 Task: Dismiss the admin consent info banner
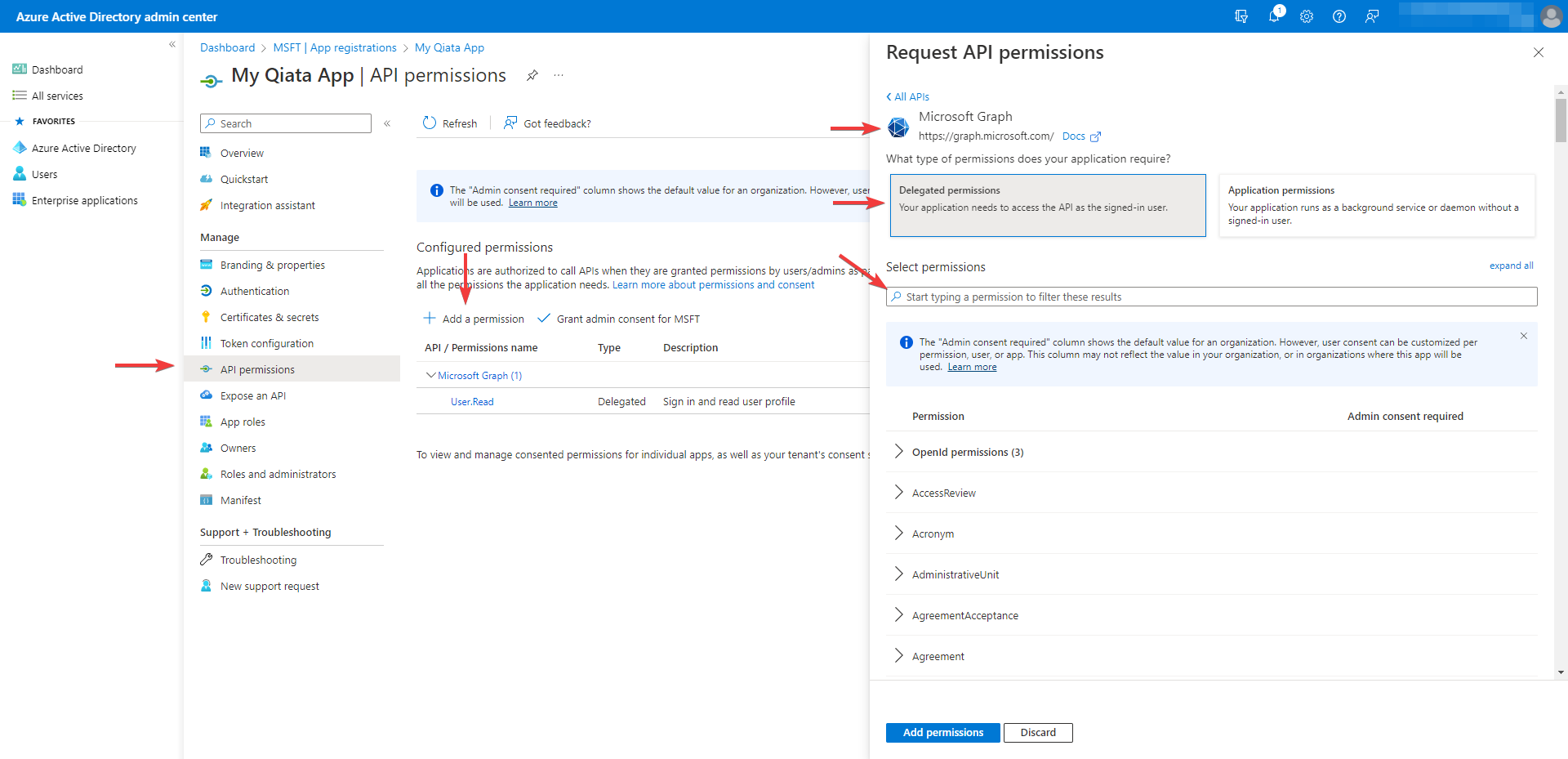click(x=1523, y=335)
